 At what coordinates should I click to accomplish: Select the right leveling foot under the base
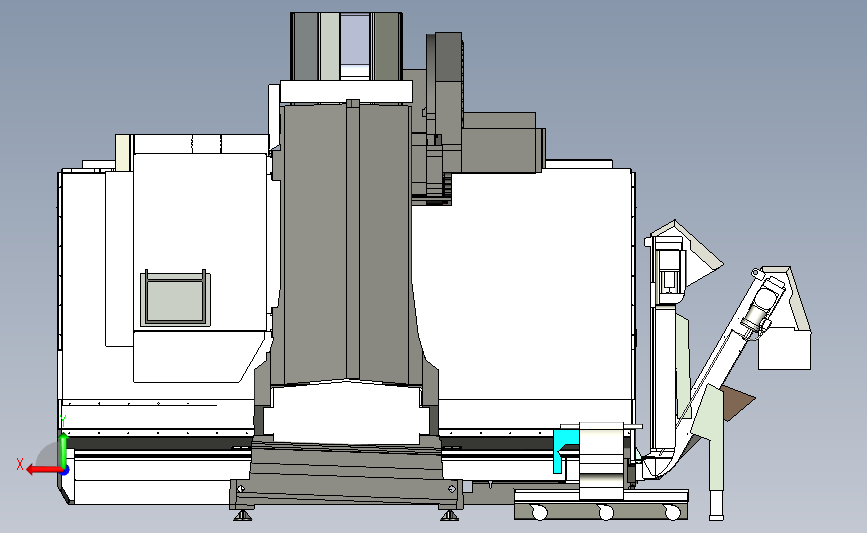tap(449, 515)
